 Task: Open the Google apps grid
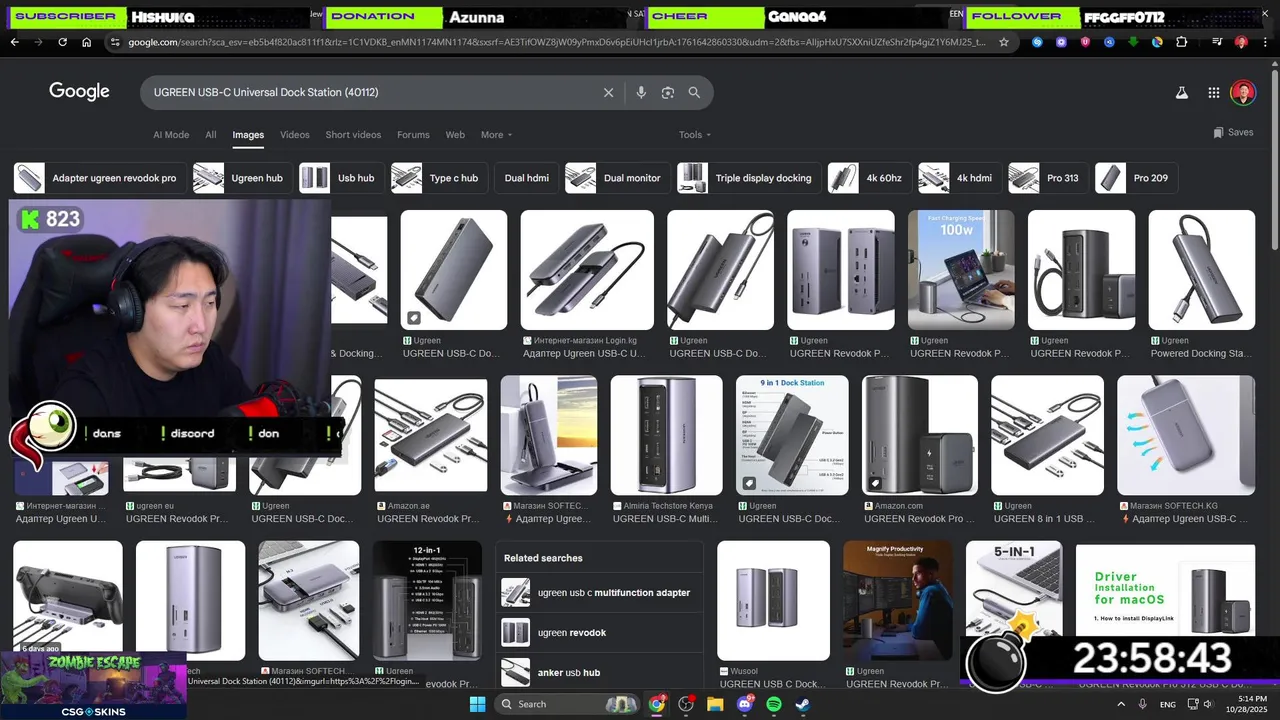[1213, 92]
